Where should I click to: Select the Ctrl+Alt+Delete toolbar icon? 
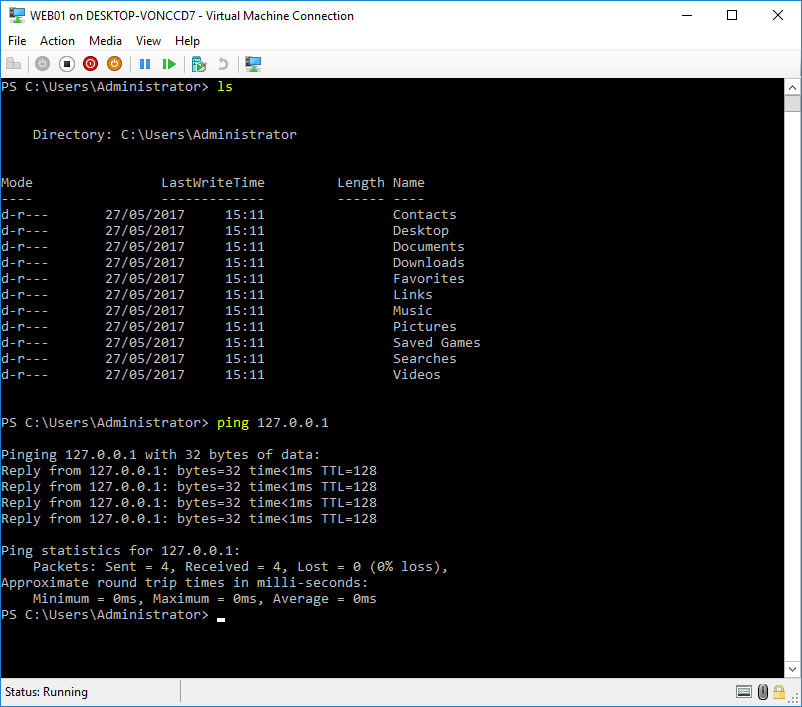pos(13,63)
